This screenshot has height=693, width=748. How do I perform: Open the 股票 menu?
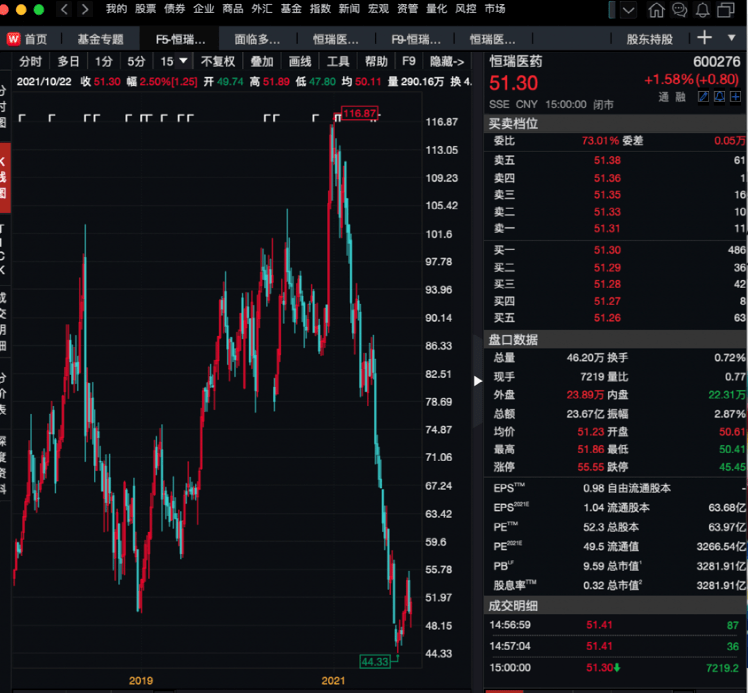point(145,9)
